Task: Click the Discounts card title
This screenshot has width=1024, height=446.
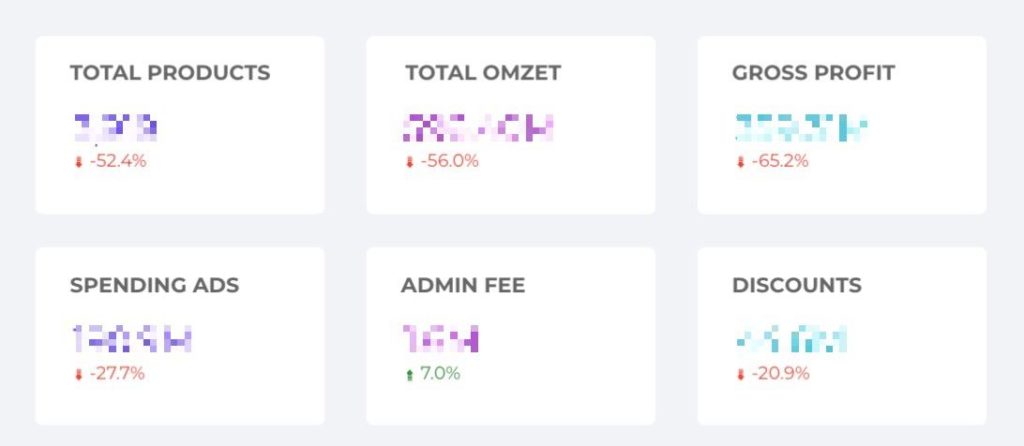Action: click(796, 285)
